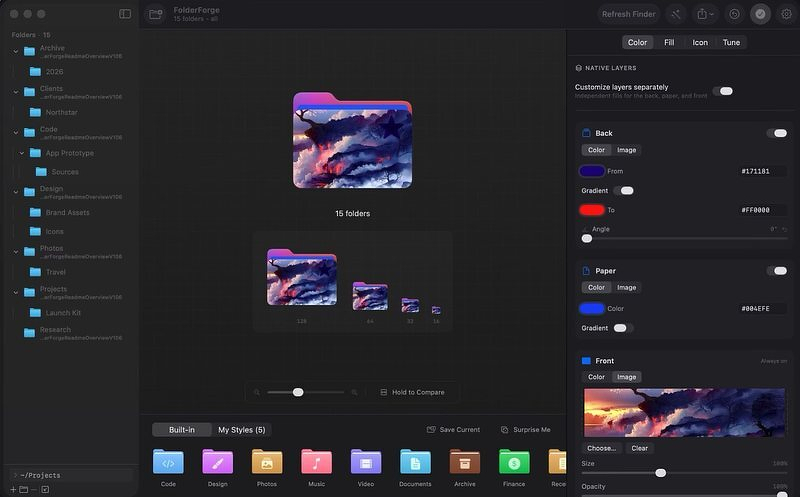Open the red To gradient color swatch
Image resolution: width=800 pixels, height=497 pixels.
pyautogui.click(x=592, y=210)
